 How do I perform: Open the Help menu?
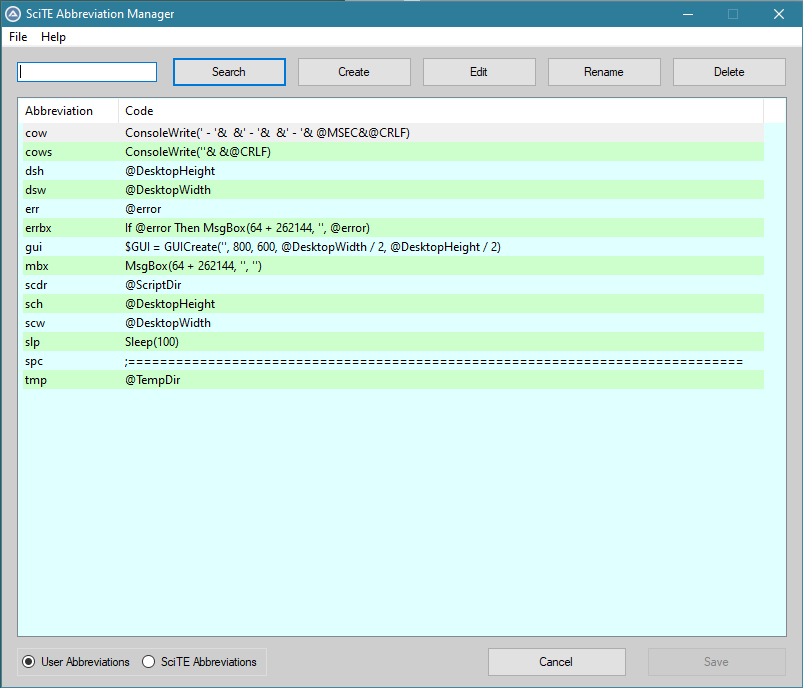coord(53,37)
